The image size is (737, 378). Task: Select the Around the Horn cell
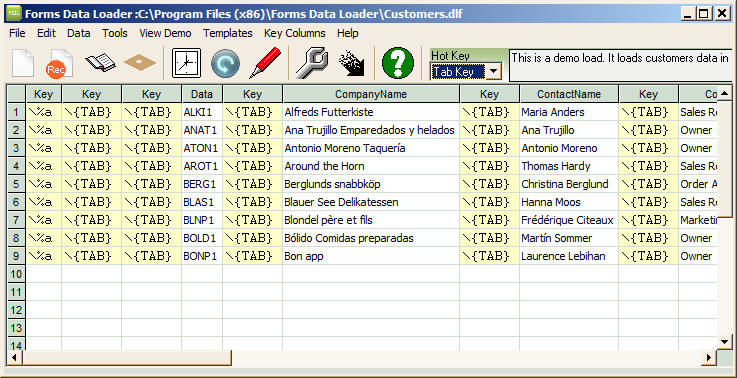(x=371, y=166)
